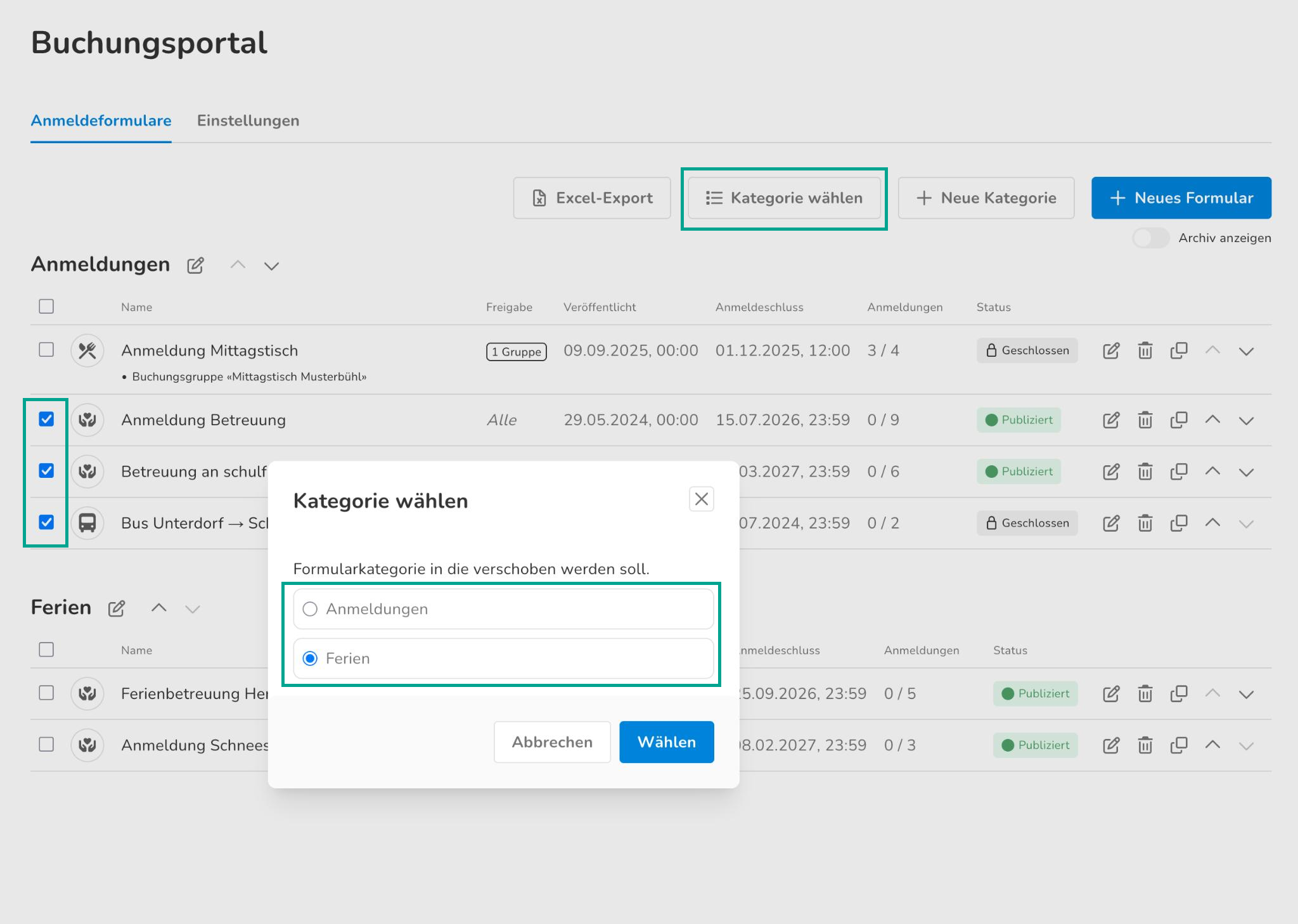Screen dimensions: 1298x924
Task: Delete the Bus Unterdorf form
Action: [1145, 523]
